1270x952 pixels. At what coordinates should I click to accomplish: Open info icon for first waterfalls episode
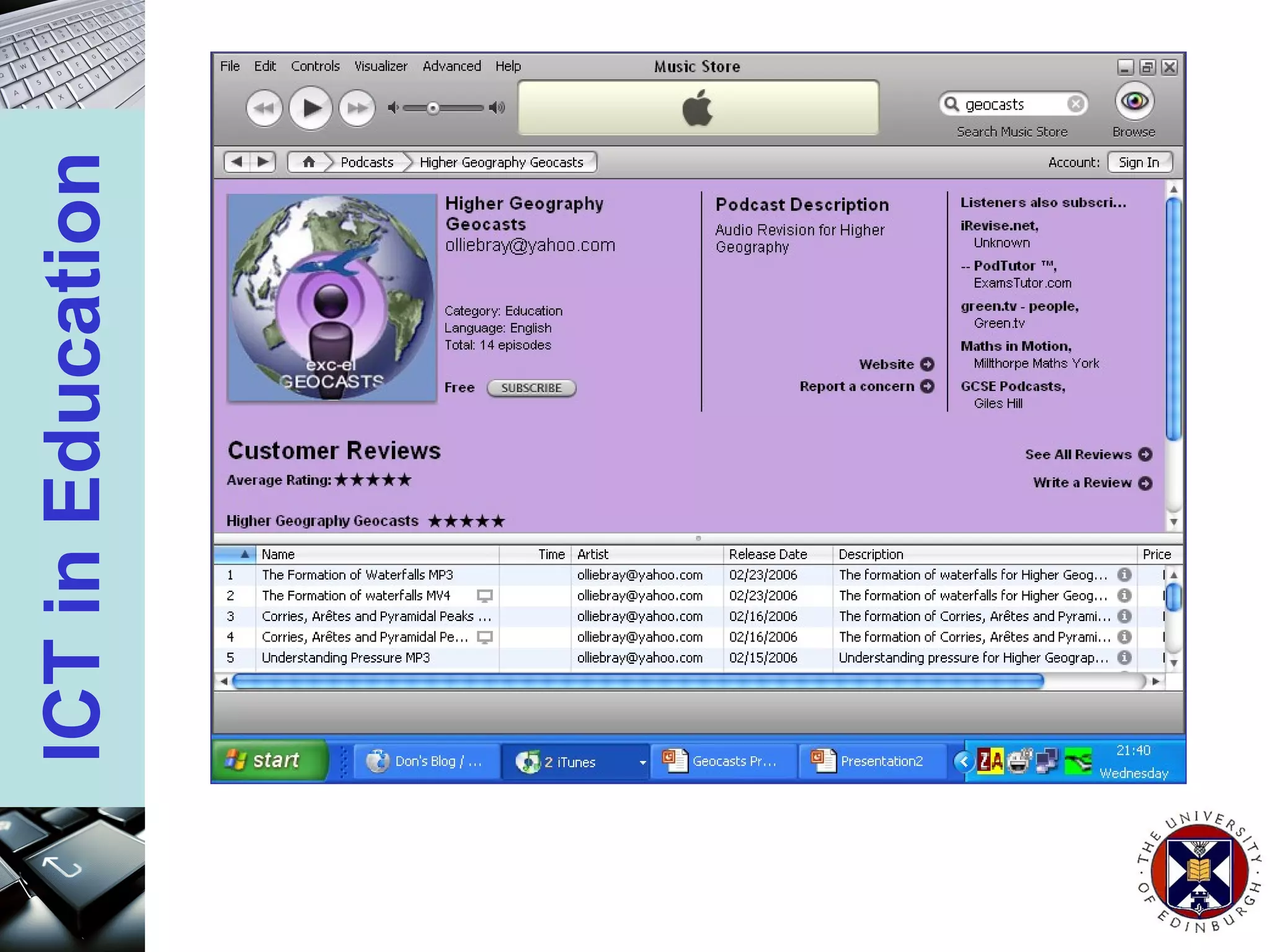[x=1124, y=575]
